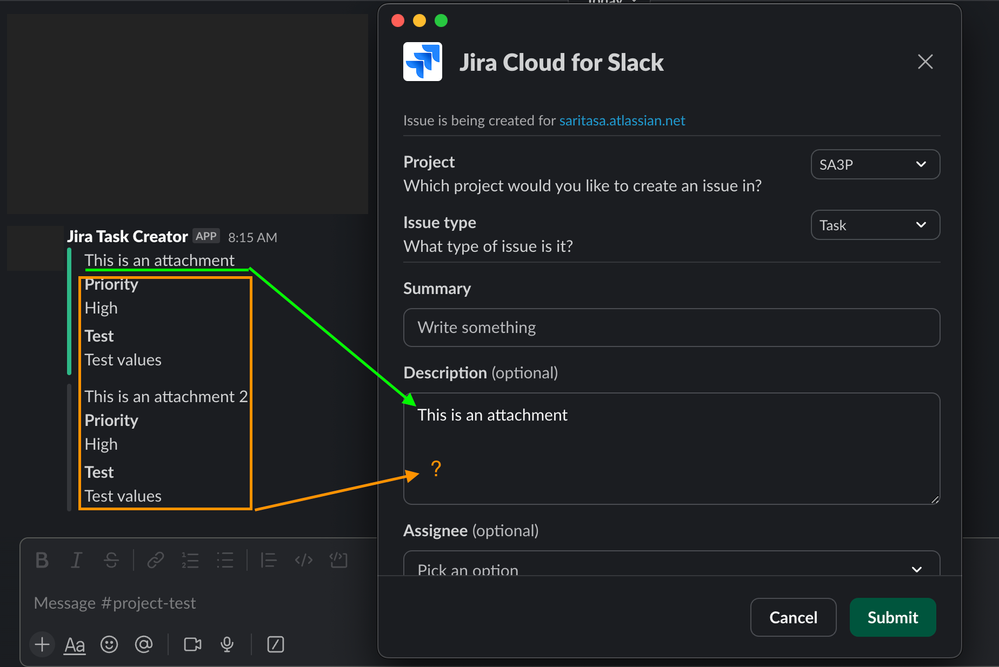999x667 pixels.
Task: Click the 'Issue type' field label
Action: pos(440,222)
